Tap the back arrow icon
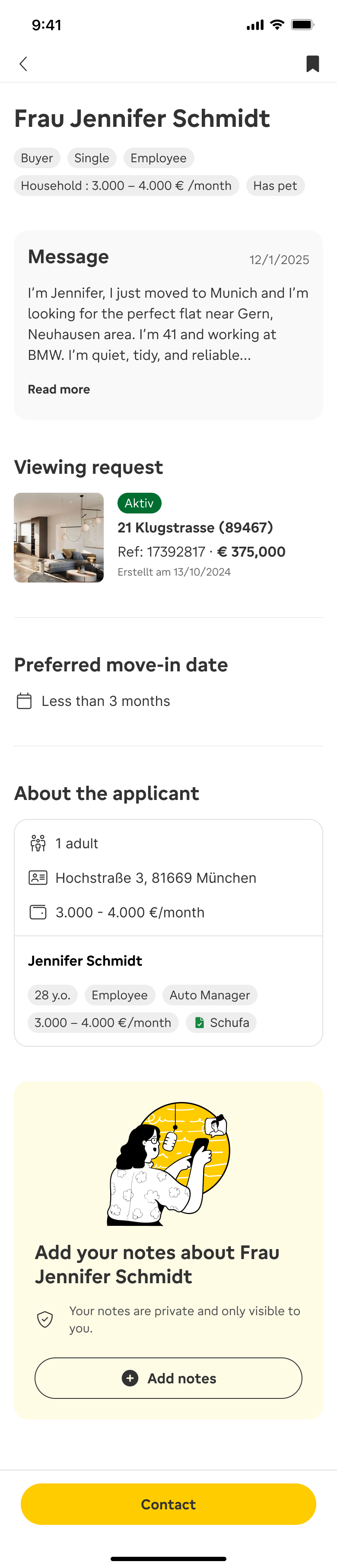The width and height of the screenshot is (337, 1568). click(x=23, y=64)
